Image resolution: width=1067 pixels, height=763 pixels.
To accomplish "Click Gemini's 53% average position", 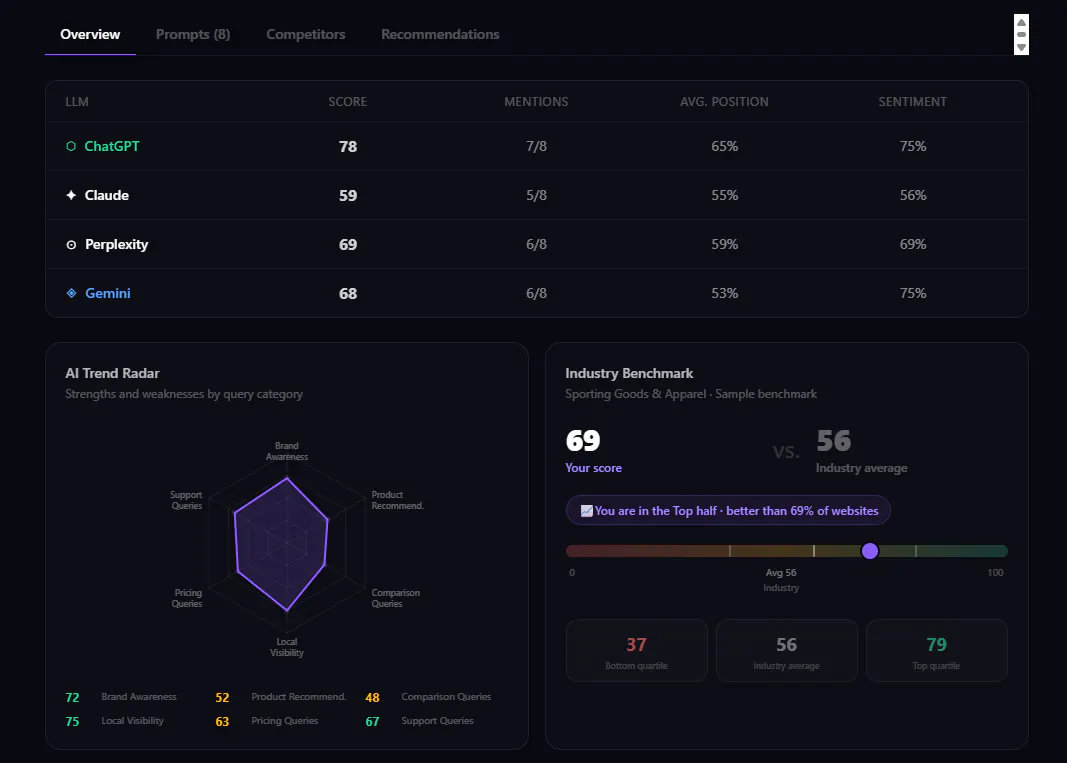I will click(725, 293).
